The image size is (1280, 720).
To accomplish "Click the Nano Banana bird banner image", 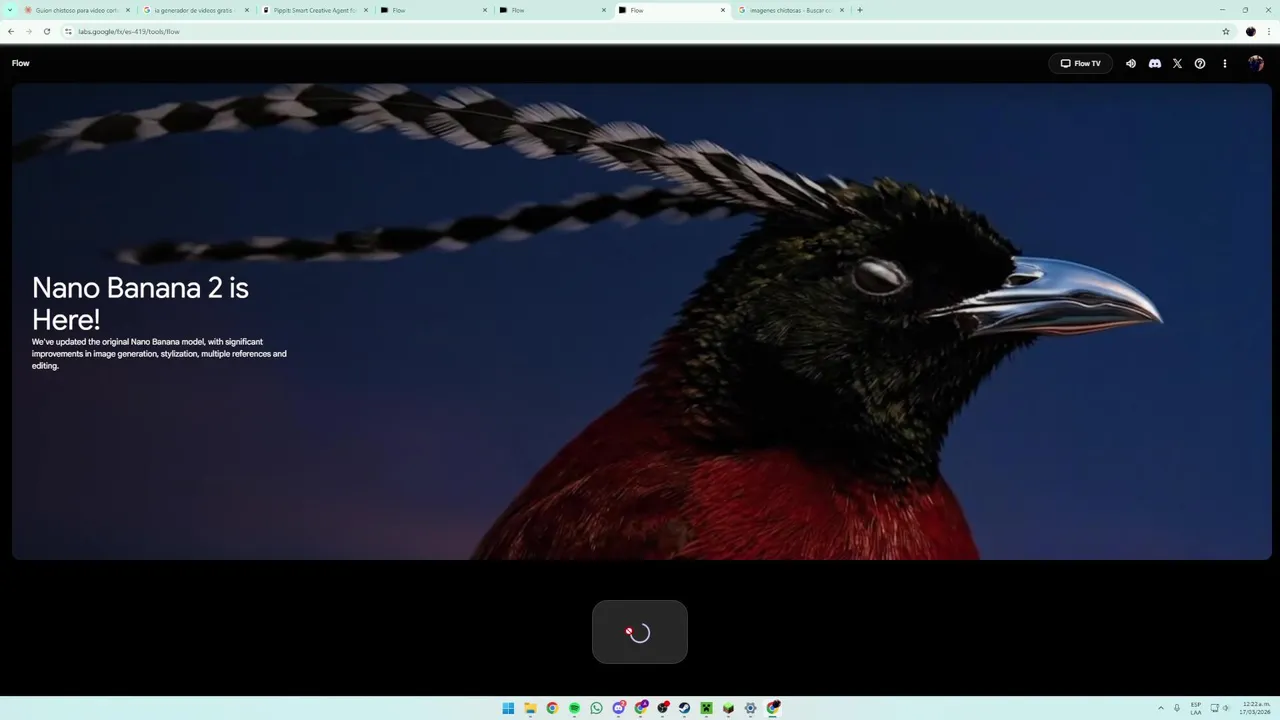I will click(642, 321).
